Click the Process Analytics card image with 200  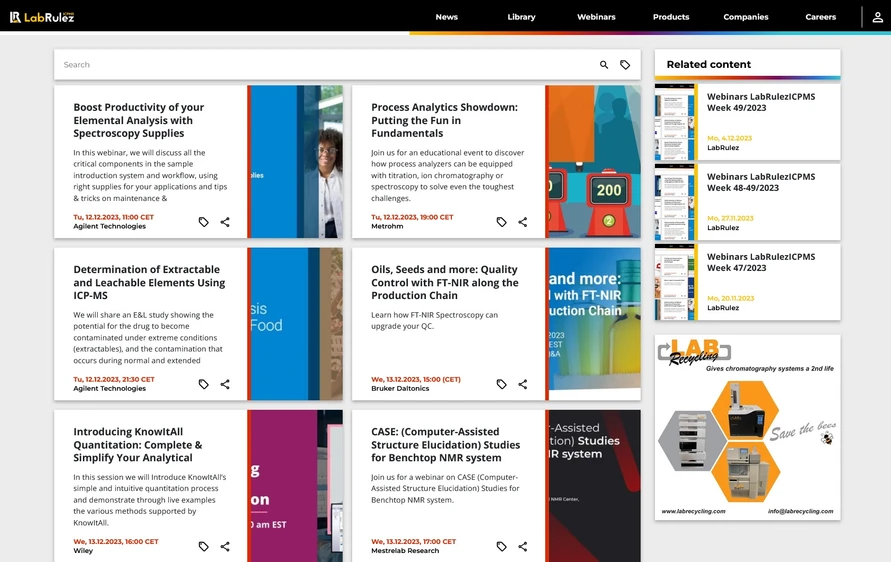(593, 162)
